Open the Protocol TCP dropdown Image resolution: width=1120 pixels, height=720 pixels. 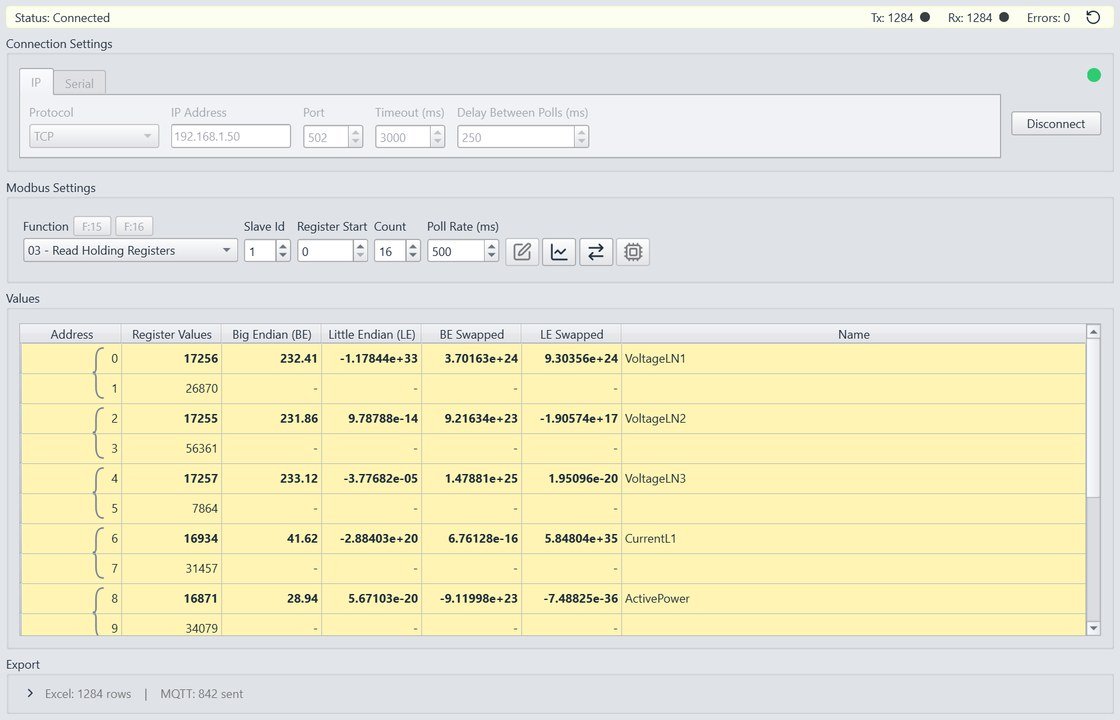94,136
